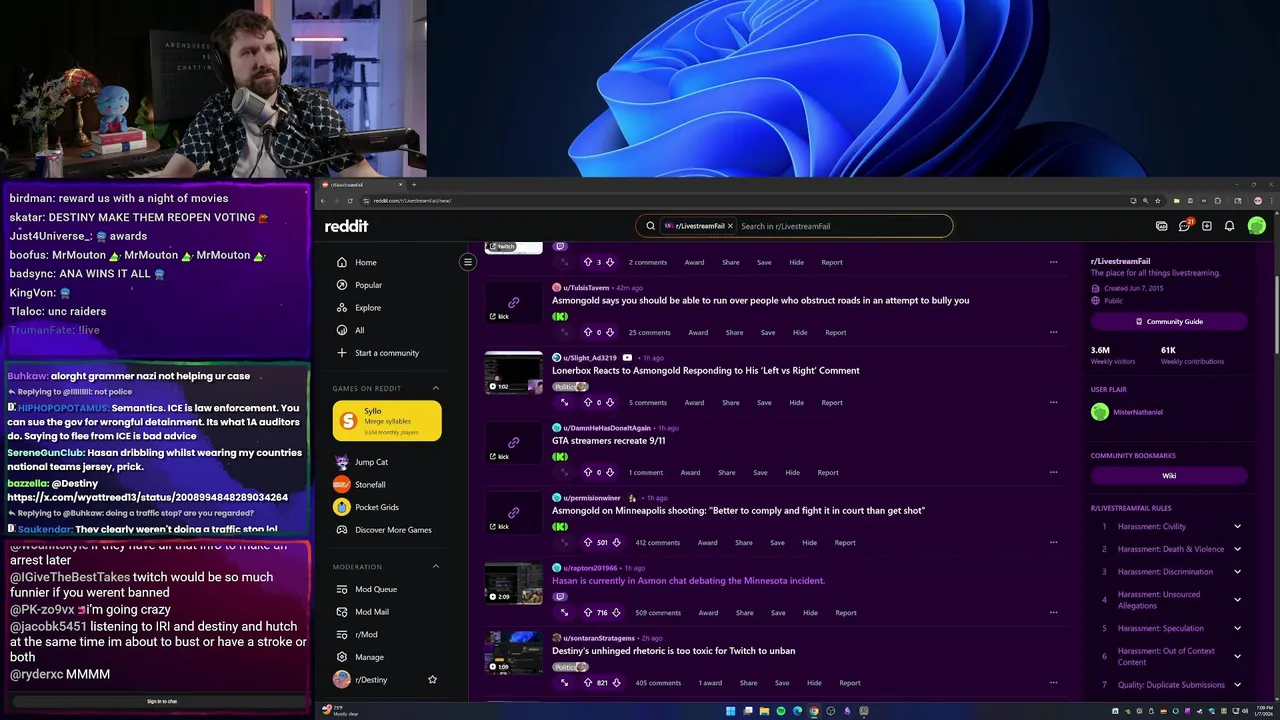1280x720 pixels.
Task: Upvote the Destiny's unhinged rhetoric post
Action: point(588,683)
